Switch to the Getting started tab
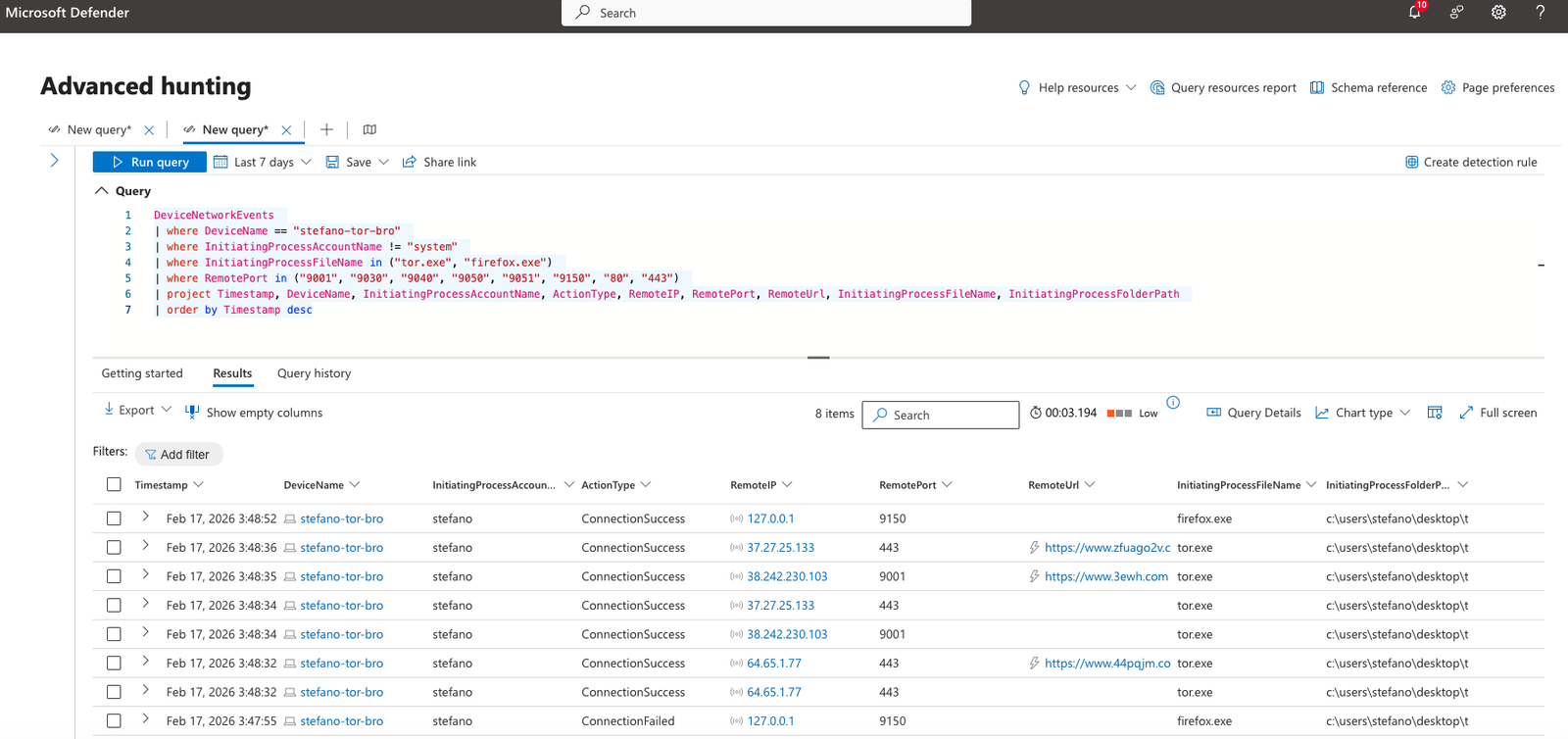Image resolution: width=1568 pixels, height=739 pixels. point(142,373)
